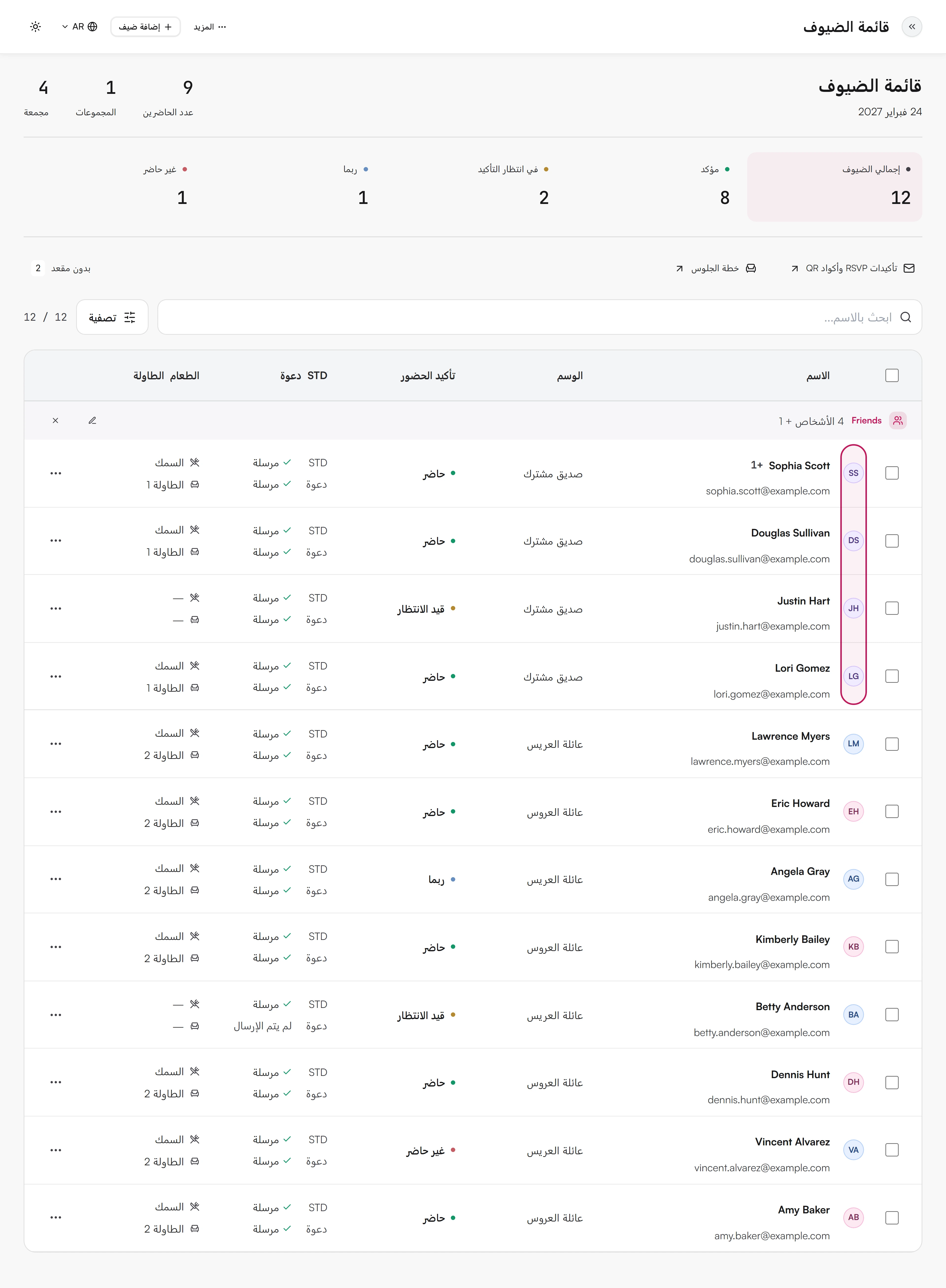Click the SS avatar for Sophia Scott
This screenshot has height=1288, width=946.
(853, 473)
